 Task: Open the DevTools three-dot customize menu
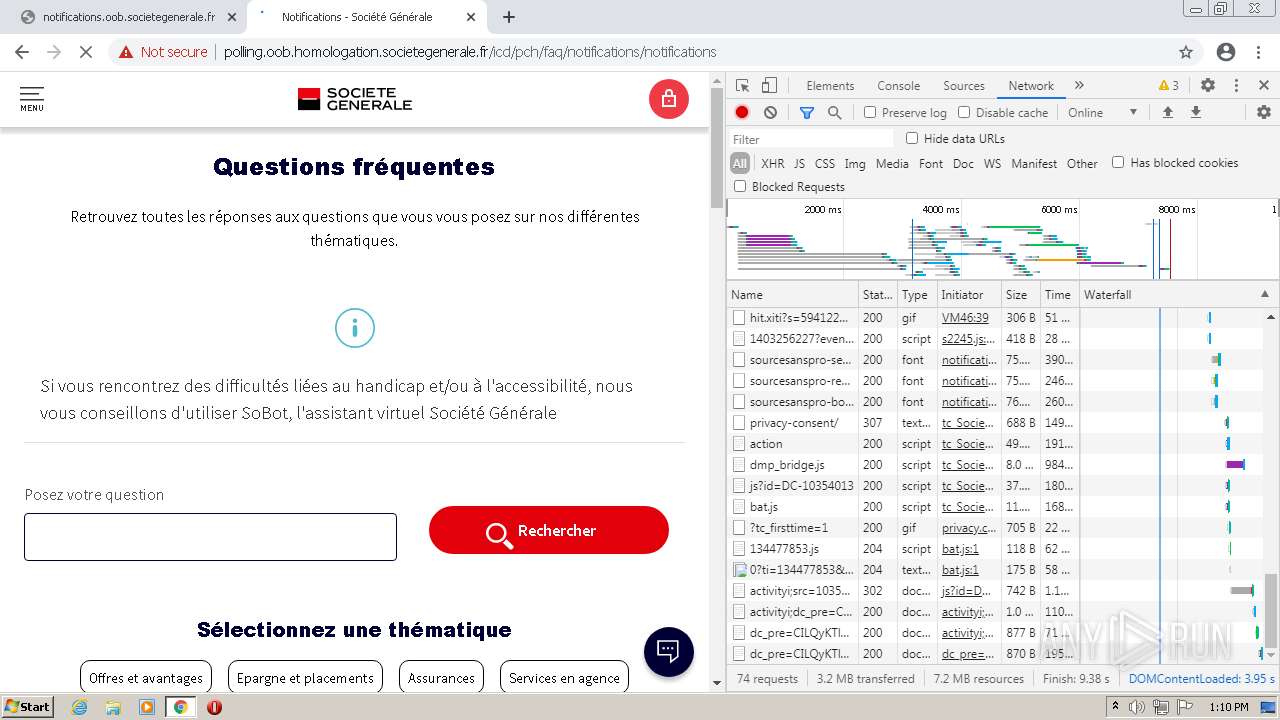coord(1236,86)
